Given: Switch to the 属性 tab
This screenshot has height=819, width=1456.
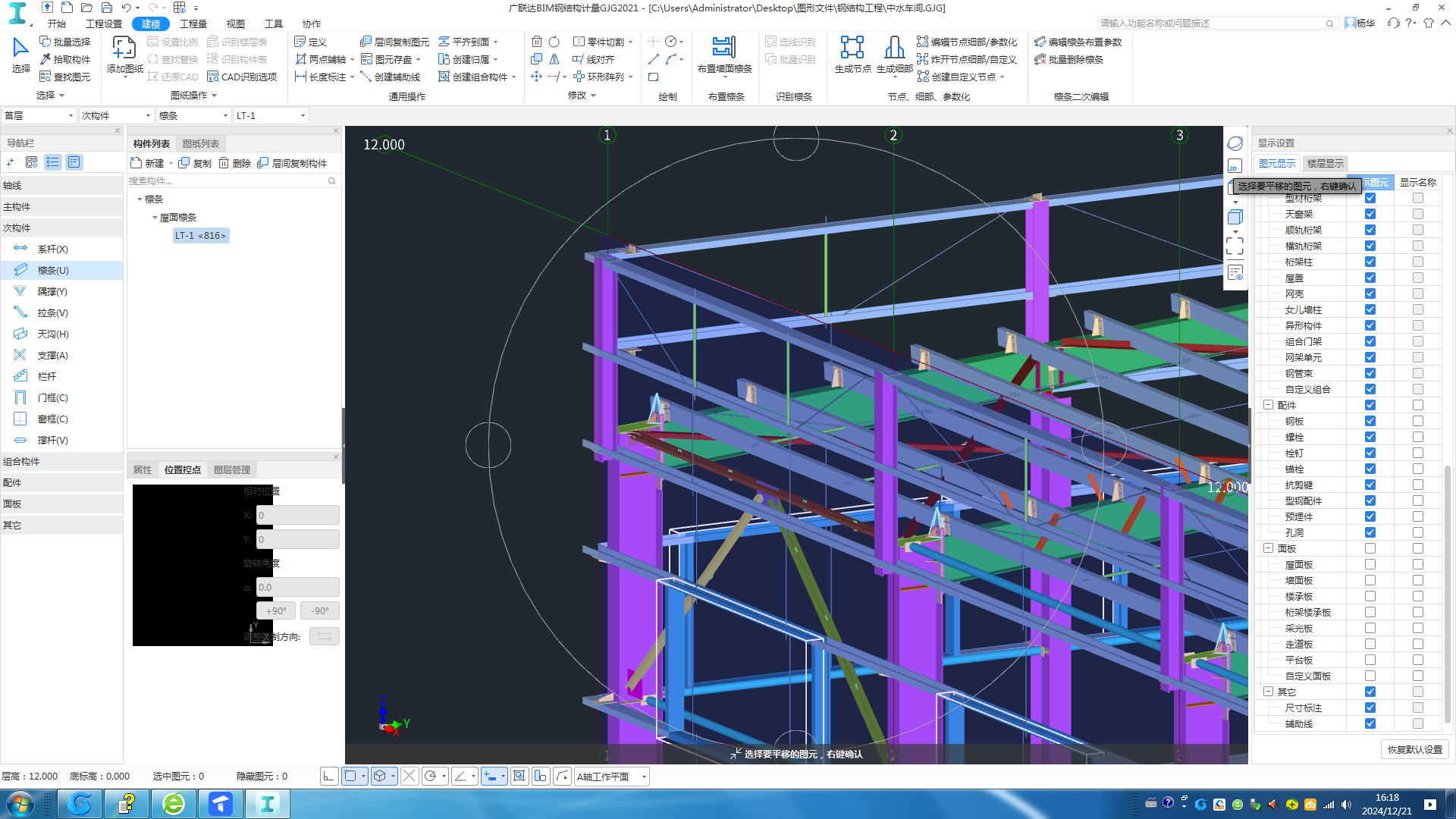Looking at the screenshot, I should coord(143,469).
